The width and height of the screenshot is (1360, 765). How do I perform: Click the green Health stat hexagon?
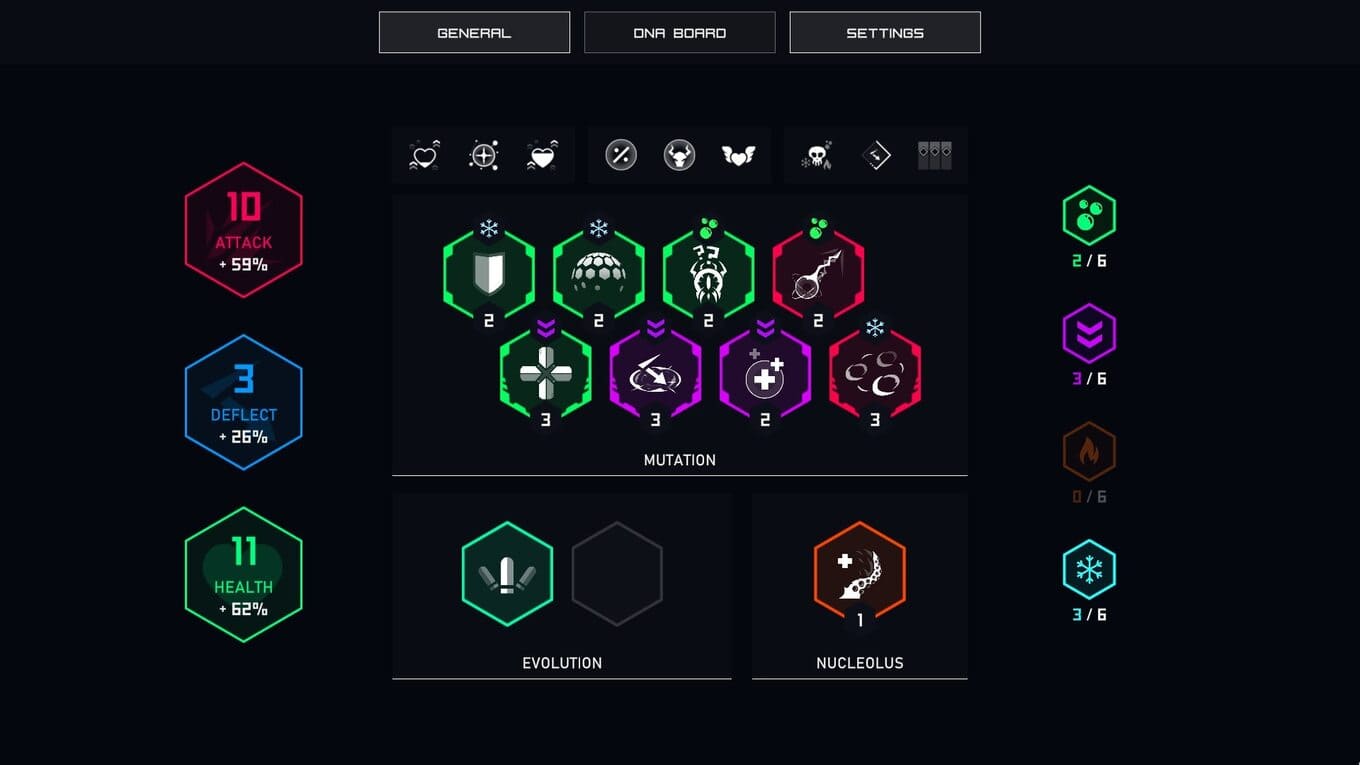click(x=243, y=574)
